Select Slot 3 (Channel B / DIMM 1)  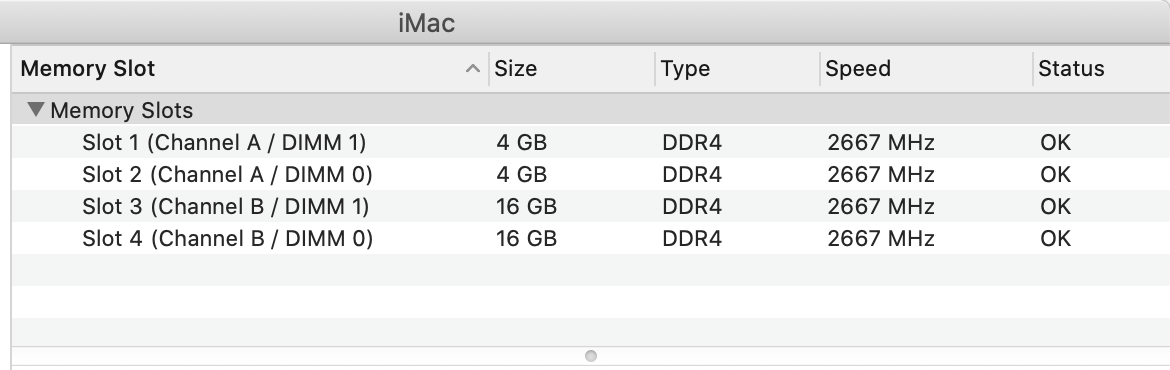tap(591, 206)
